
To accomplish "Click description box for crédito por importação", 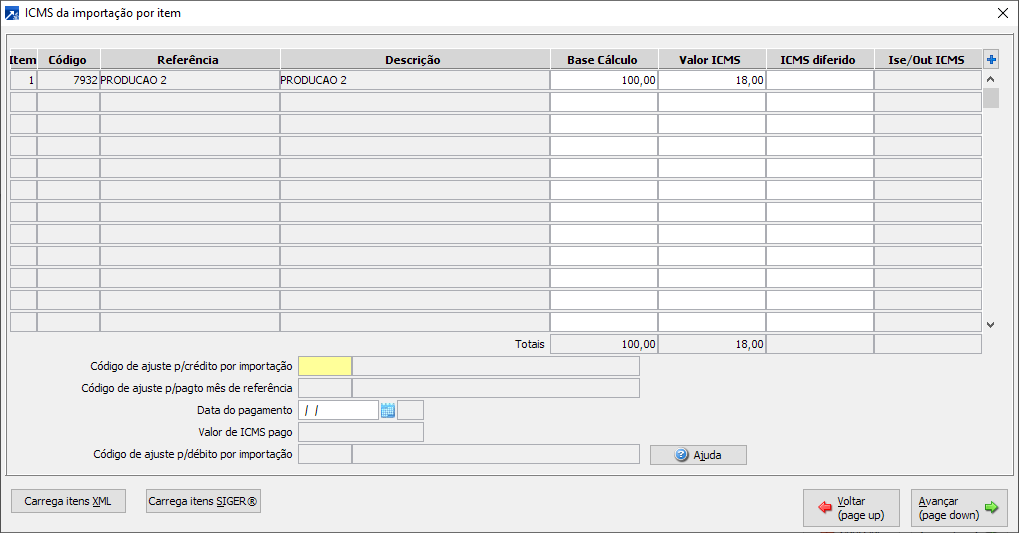I will 496,366.
